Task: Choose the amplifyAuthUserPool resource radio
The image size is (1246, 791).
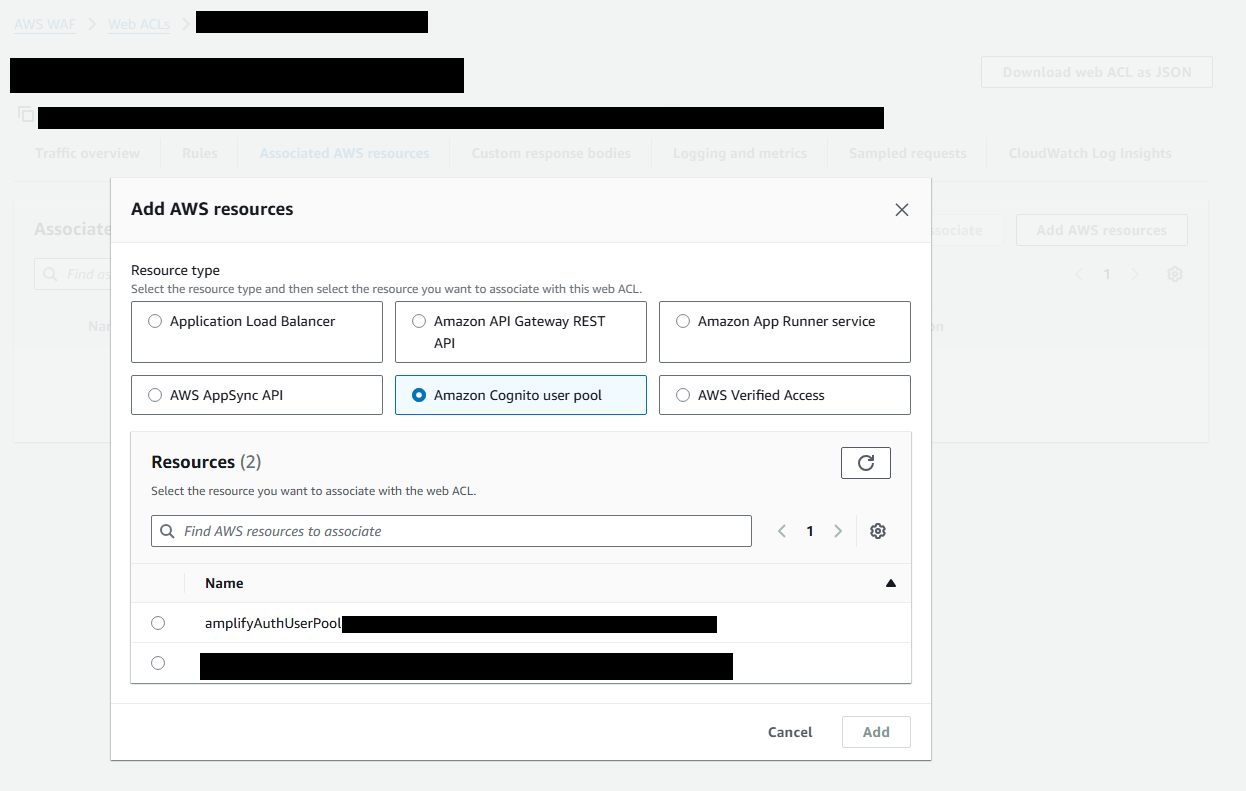Action: point(158,623)
